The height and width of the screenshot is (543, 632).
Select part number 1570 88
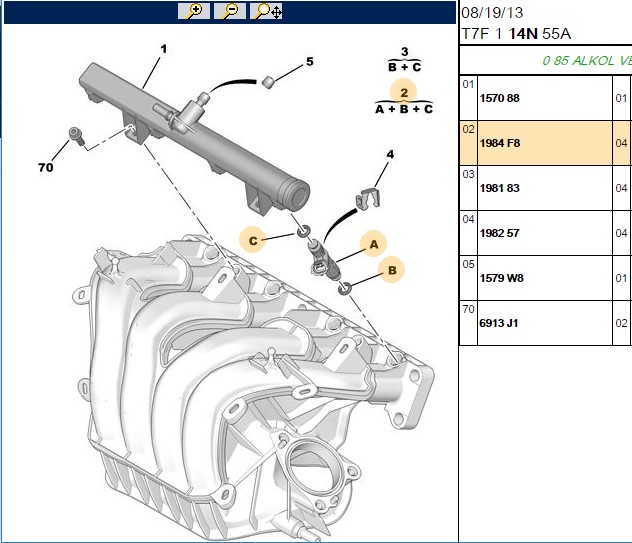499,98
